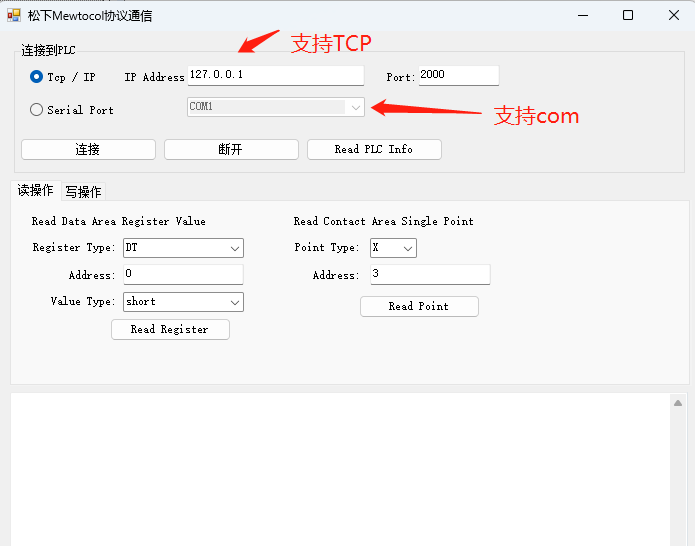The width and height of the screenshot is (695, 546).
Task: Switch to the 写操作 tab
Action: [x=83, y=191]
